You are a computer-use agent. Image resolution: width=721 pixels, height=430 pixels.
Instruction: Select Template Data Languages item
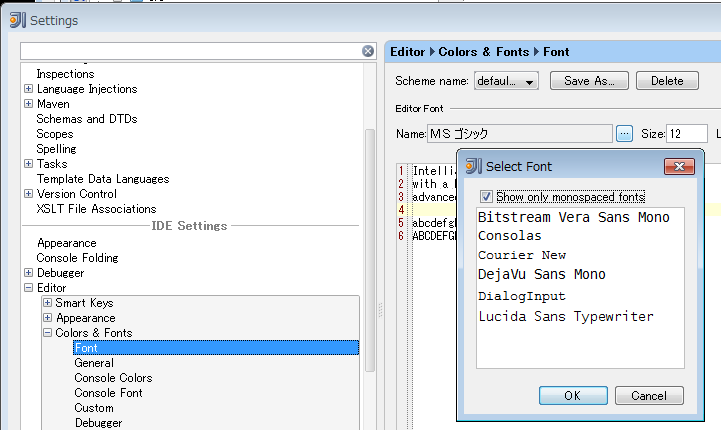point(103,178)
